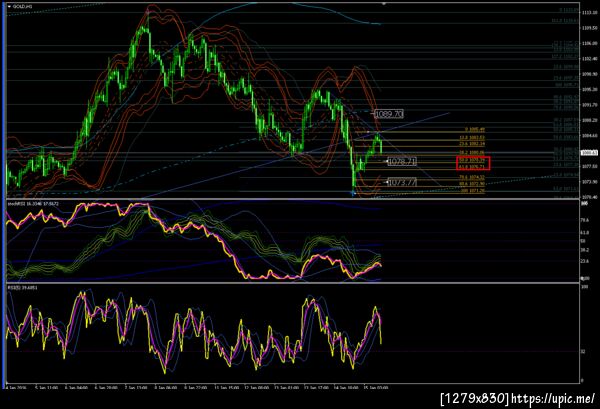Select the 1089.70 price label
This screenshot has width=600, height=409.
389,114
